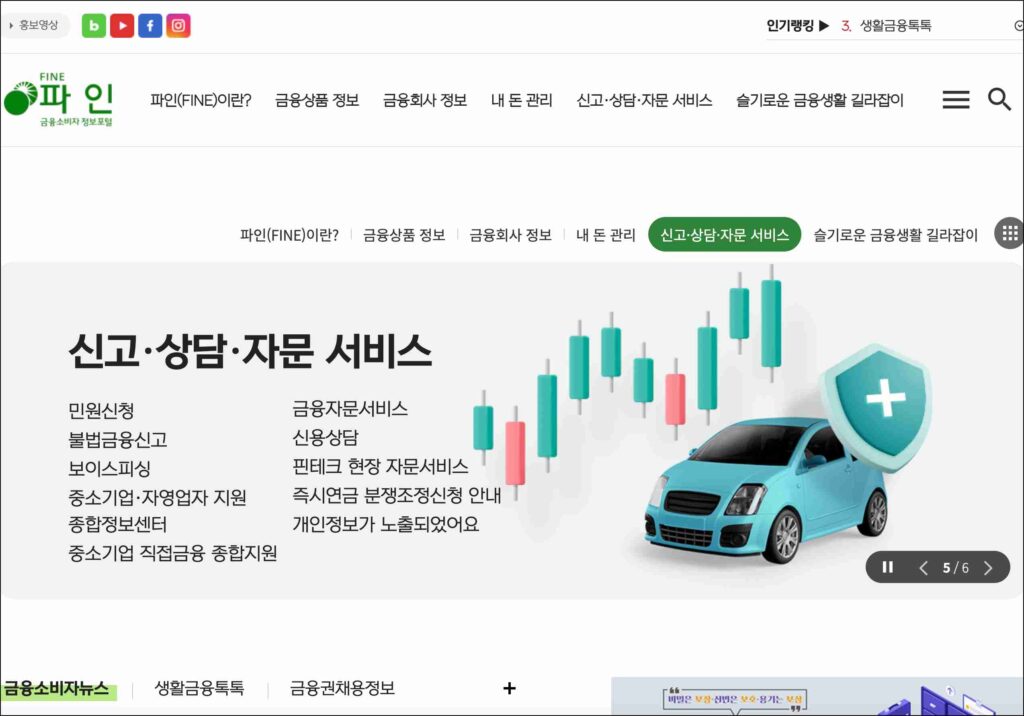Image resolution: width=1024 pixels, height=716 pixels.
Task: Pause the banner slideshow
Action: click(887, 568)
